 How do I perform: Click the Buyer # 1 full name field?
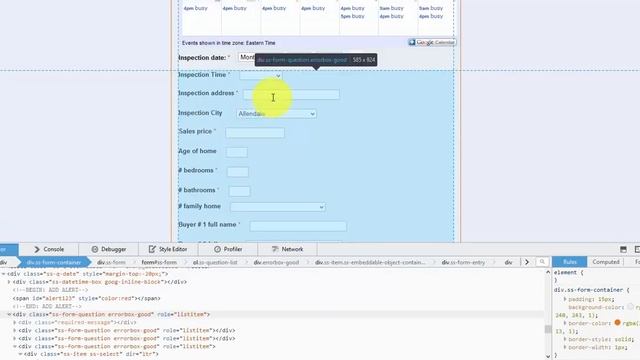298,226
